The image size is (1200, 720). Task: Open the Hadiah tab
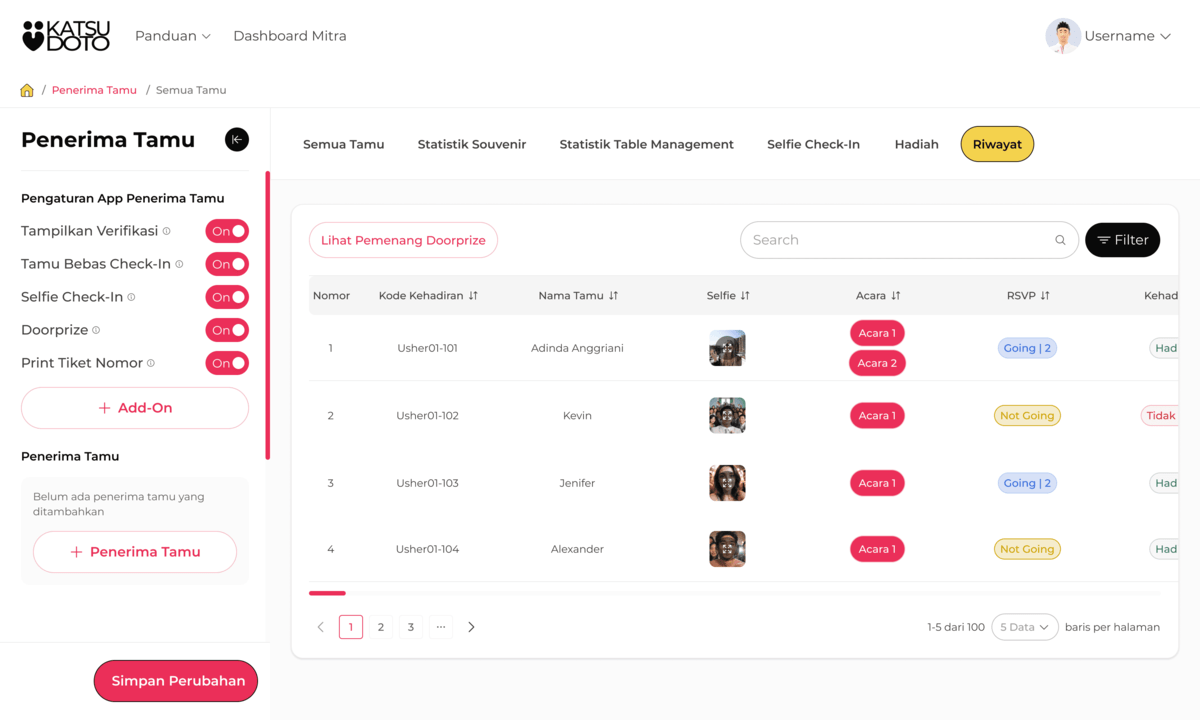pos(916,144)
